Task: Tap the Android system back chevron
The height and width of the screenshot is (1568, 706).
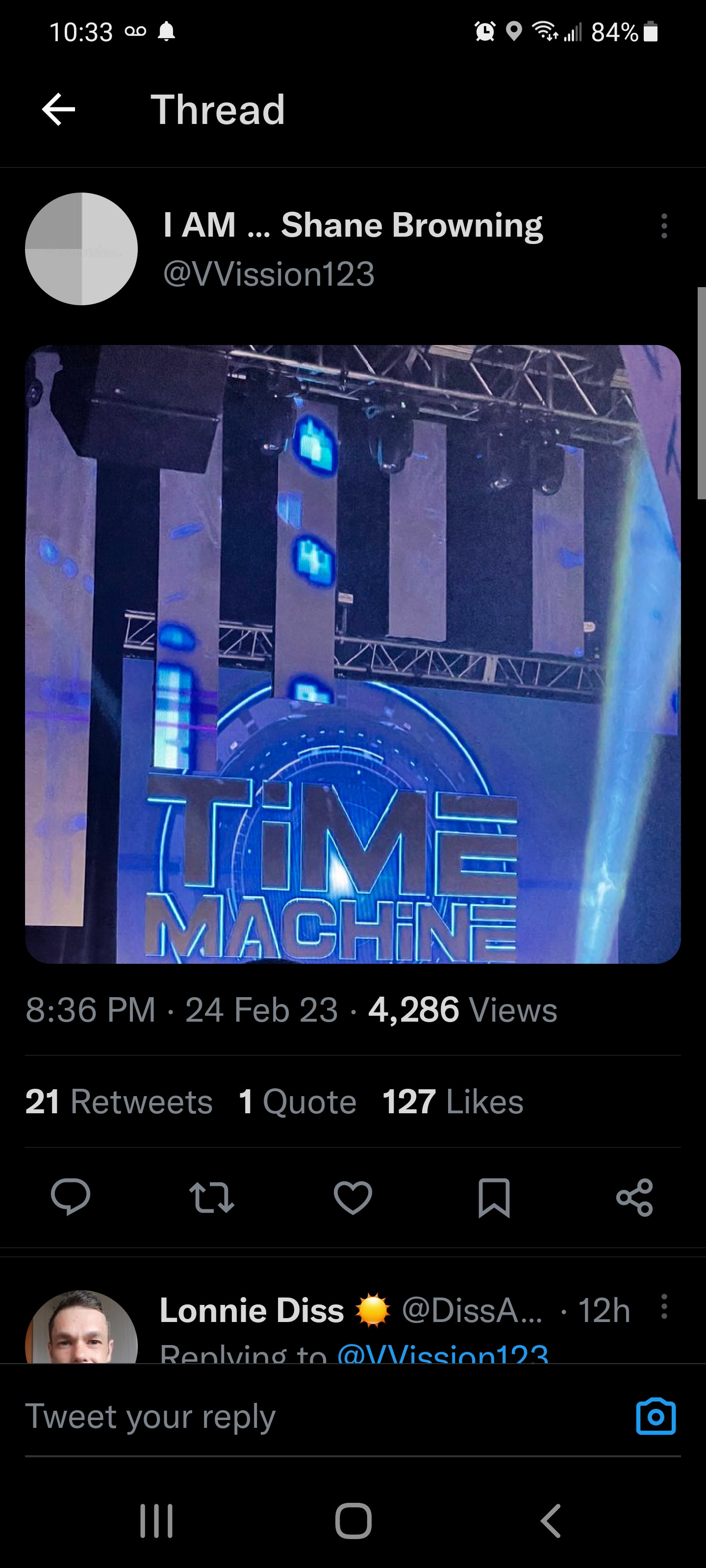Action: coord(550,1520)
